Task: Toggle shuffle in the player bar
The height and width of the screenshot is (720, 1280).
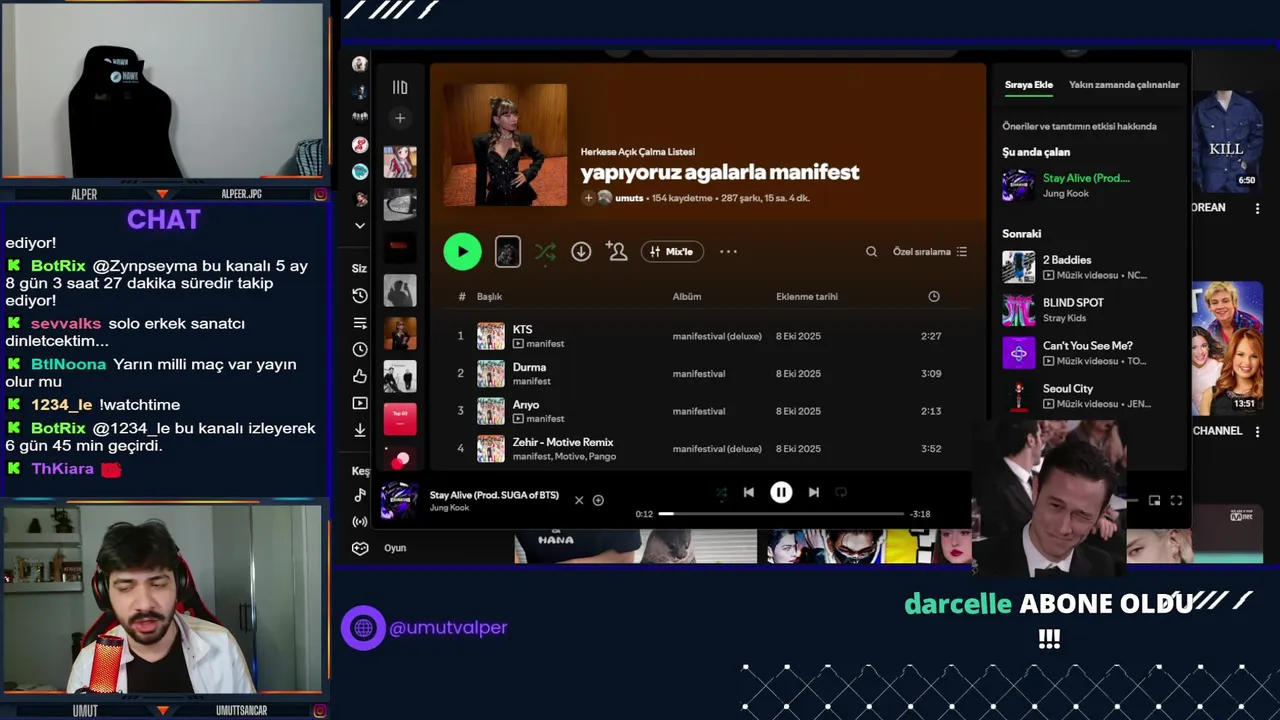Action: [722, 492]
